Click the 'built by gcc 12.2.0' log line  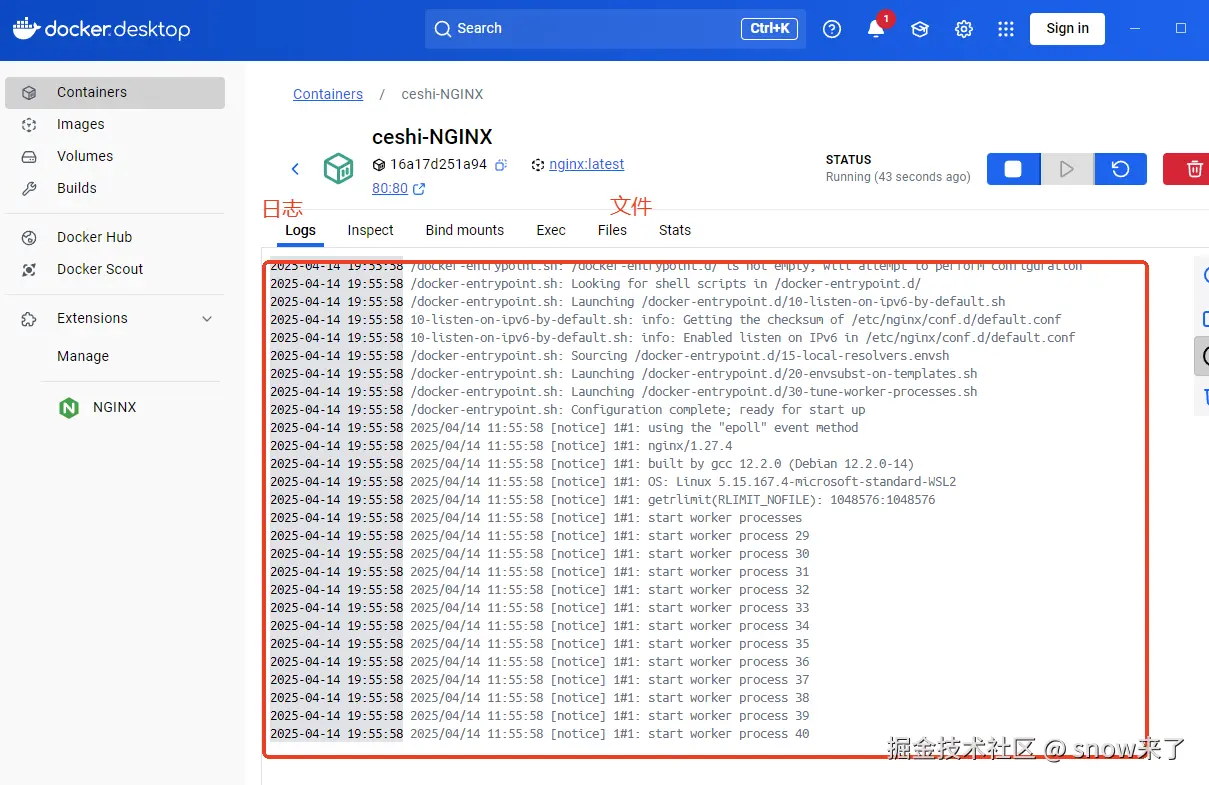592,464
